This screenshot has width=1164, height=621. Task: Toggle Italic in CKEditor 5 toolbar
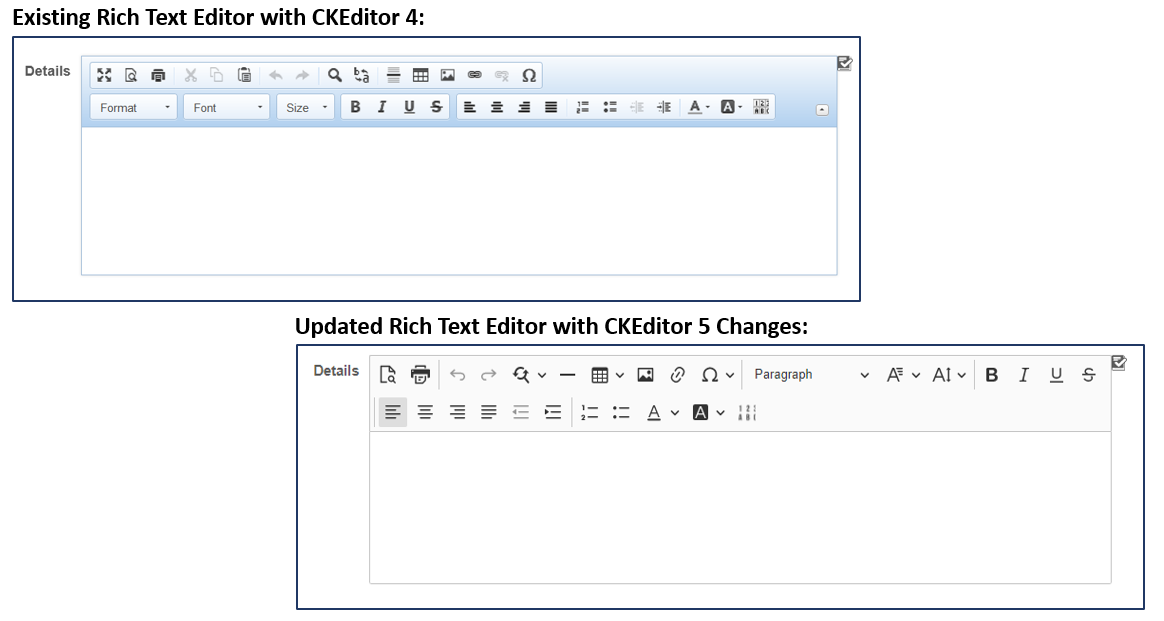[1024, 375]
